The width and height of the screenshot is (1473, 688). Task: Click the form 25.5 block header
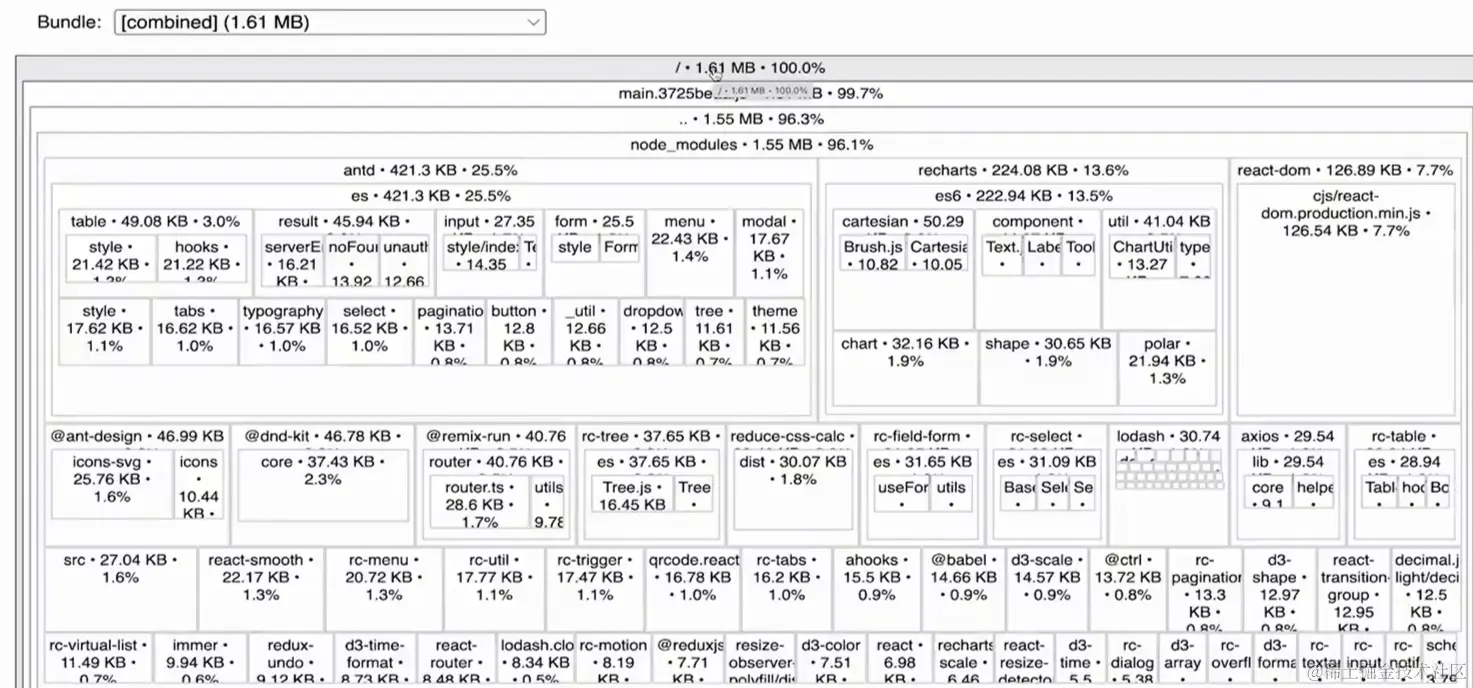pos(595,222)
